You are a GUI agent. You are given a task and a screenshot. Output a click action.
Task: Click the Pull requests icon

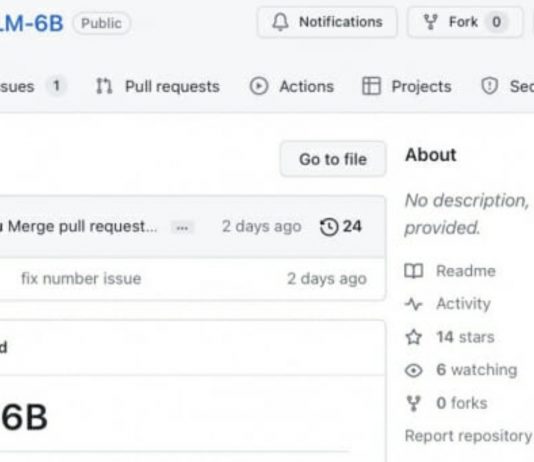[104, 86]
